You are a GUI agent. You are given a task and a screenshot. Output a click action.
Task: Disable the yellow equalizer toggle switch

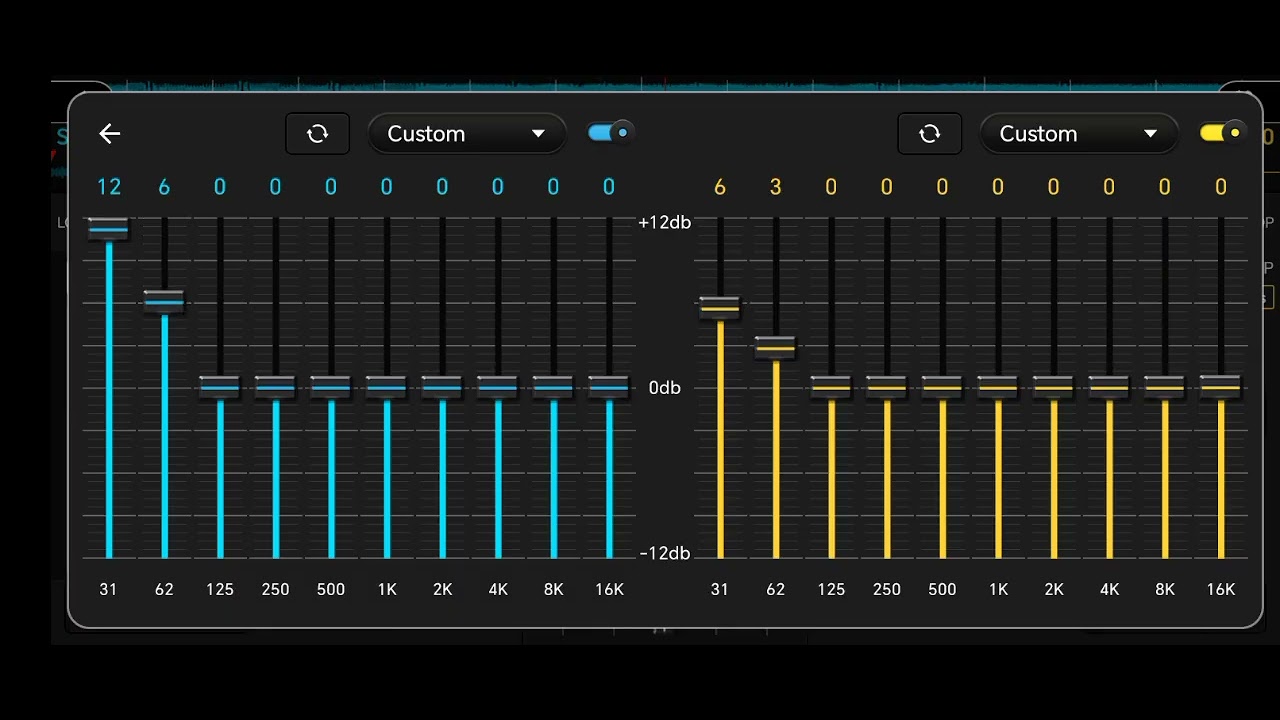[1222, 132]
